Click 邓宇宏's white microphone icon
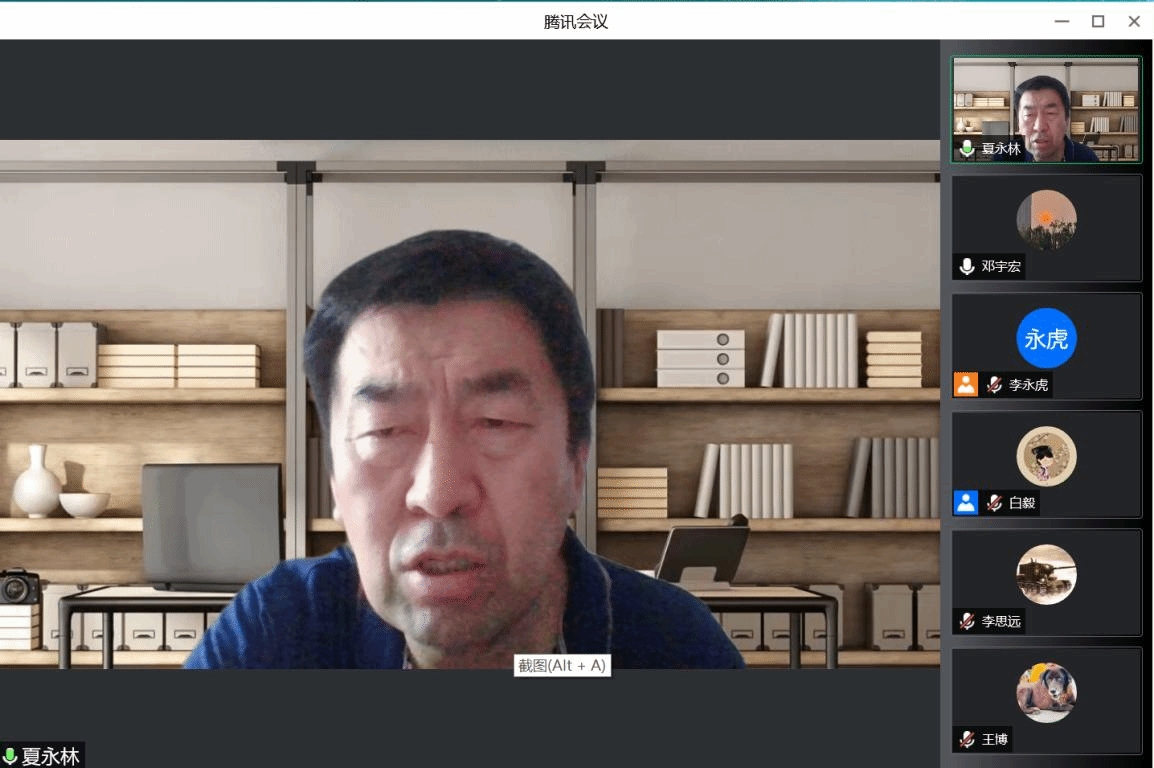 pos(967,267)
